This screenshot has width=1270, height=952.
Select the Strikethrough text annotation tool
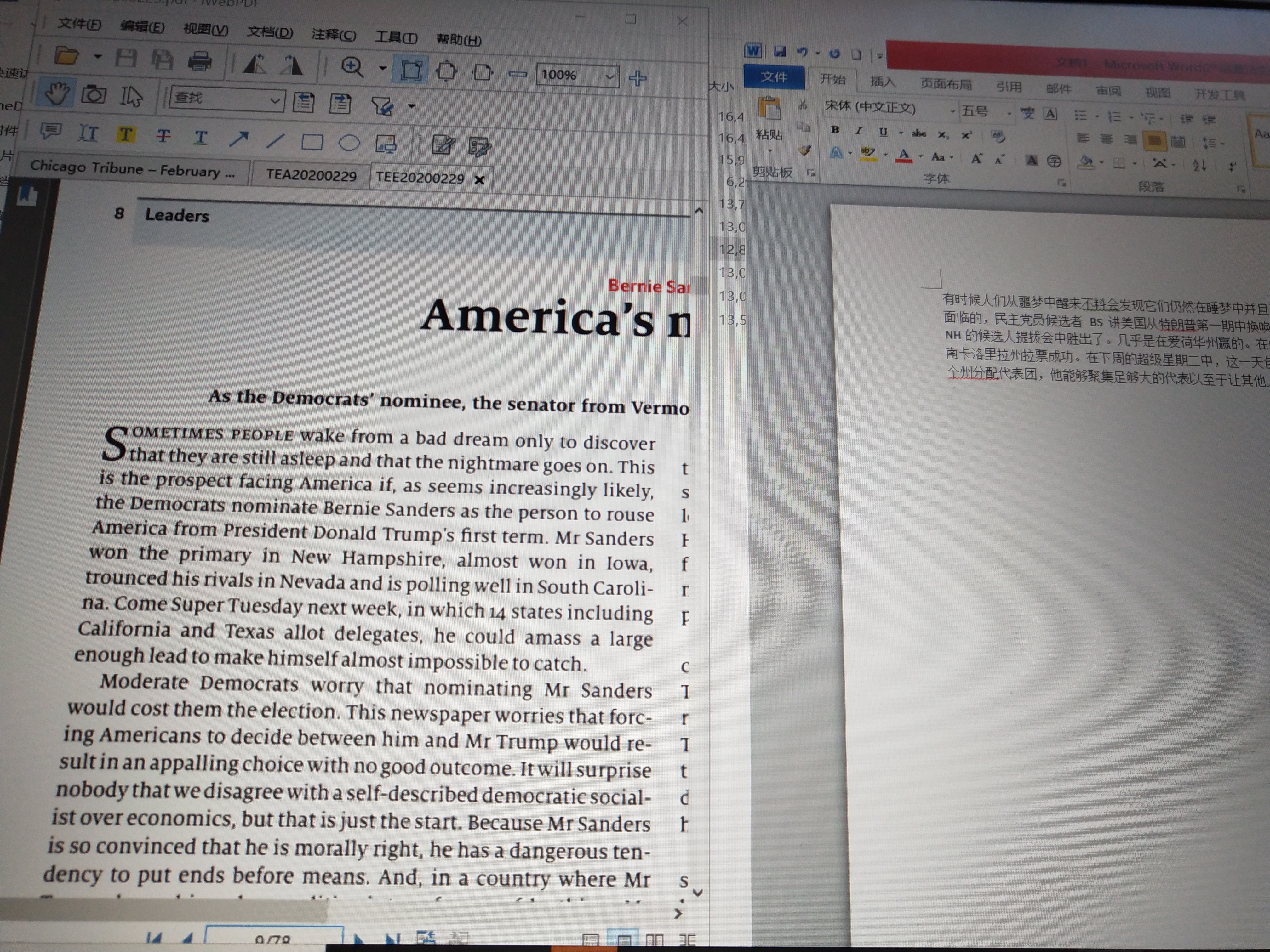pos(163,136)
